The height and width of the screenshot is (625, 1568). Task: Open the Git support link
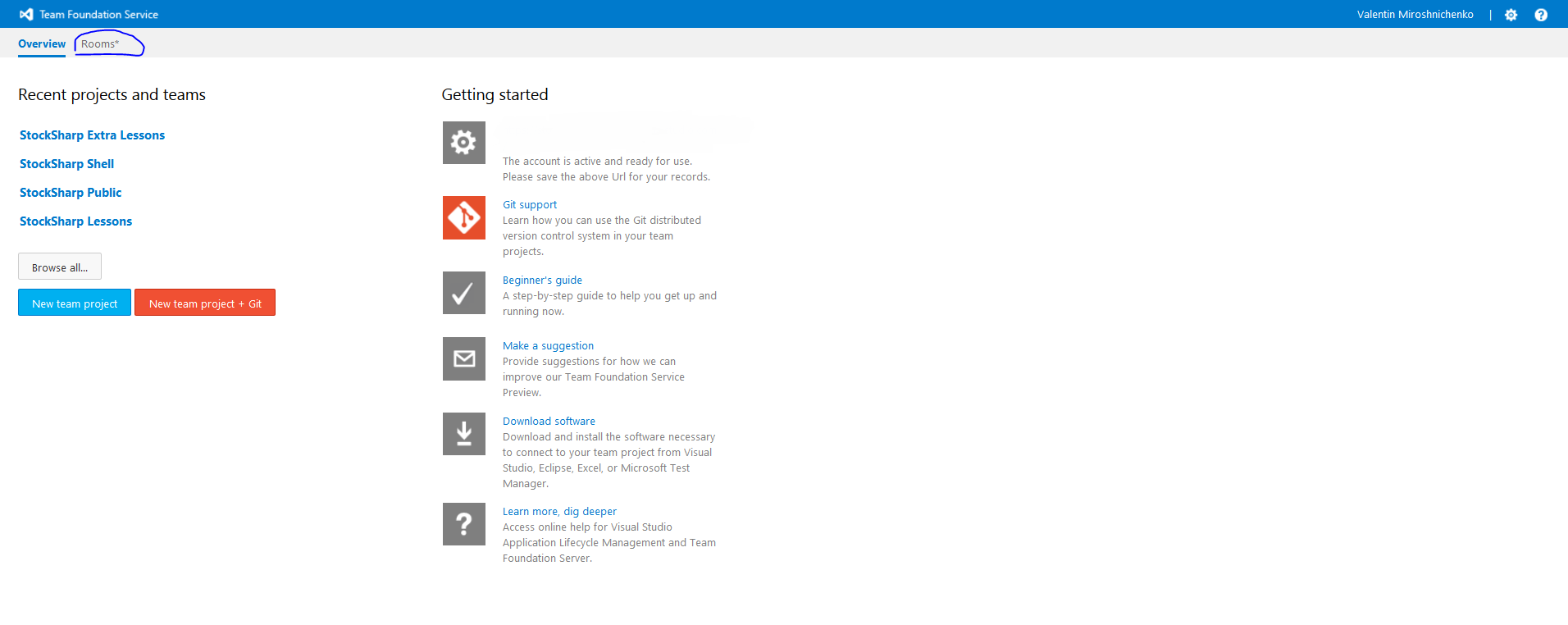tap(530, 205)
